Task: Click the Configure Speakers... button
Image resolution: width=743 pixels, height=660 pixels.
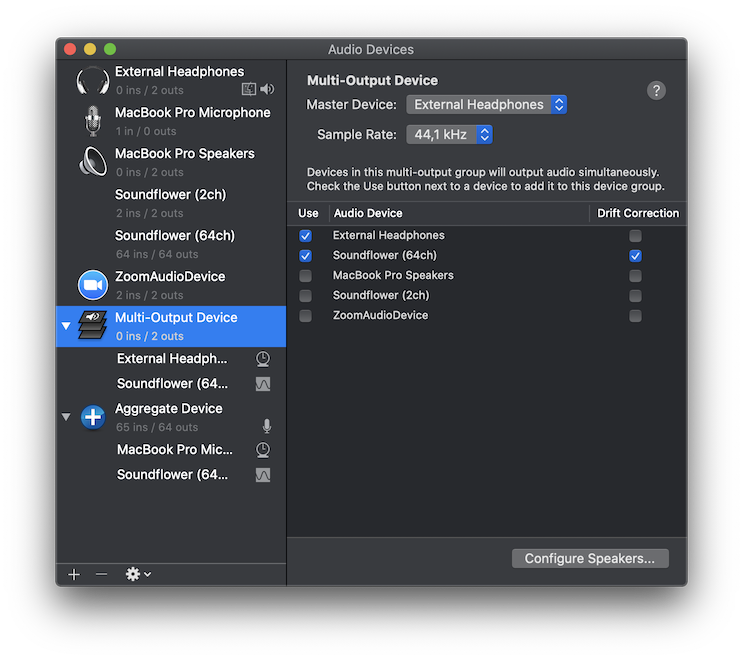Action: pos(590,559)
